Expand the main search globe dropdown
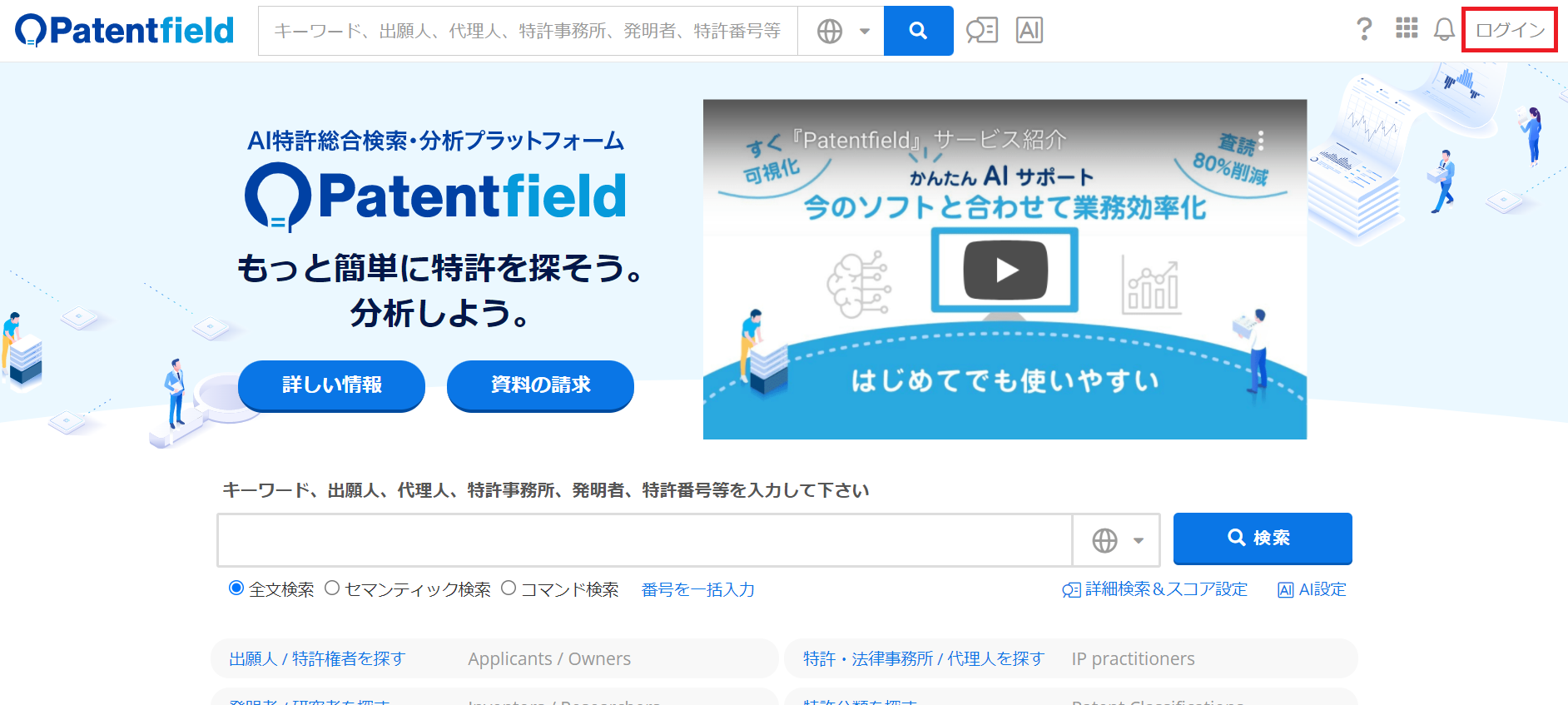Screen dimensions: 1568x705 (x=1116, y=540)
